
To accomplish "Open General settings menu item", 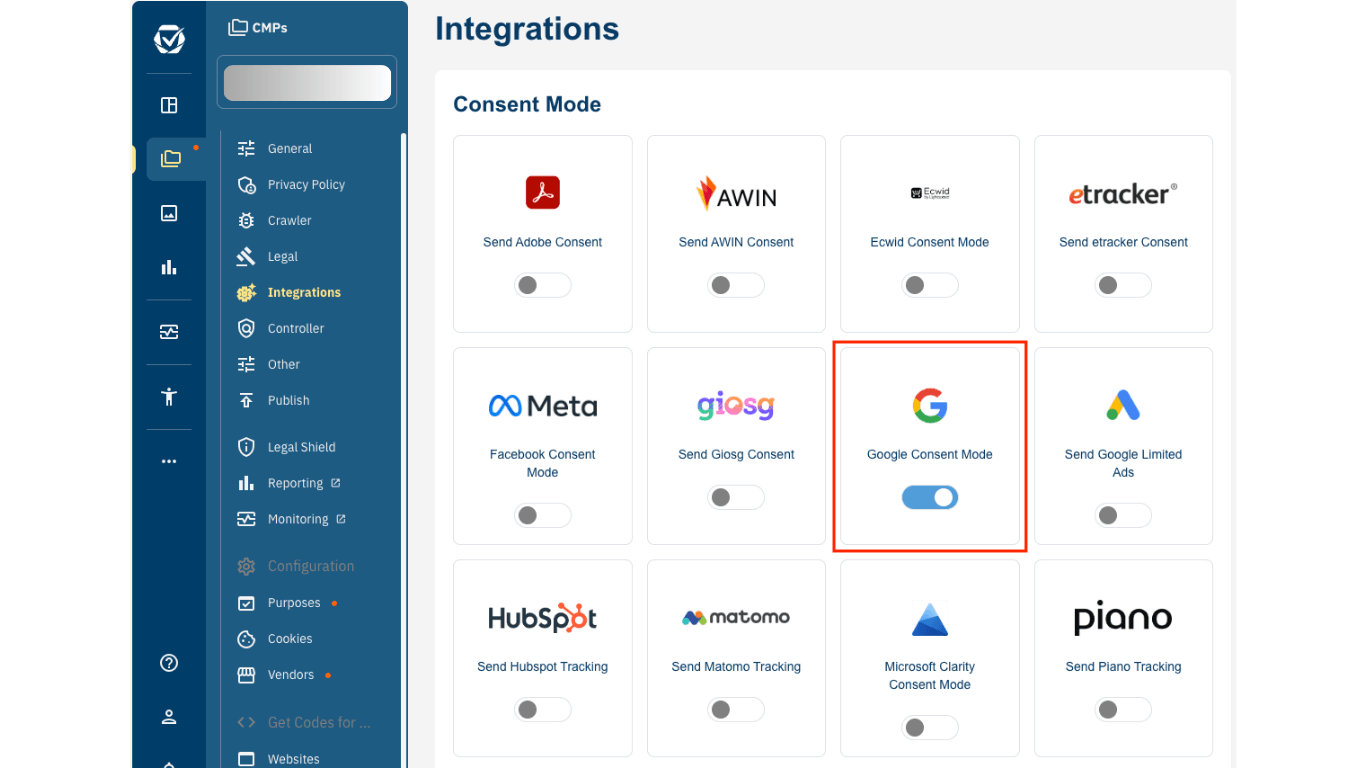I will [276, 148].
